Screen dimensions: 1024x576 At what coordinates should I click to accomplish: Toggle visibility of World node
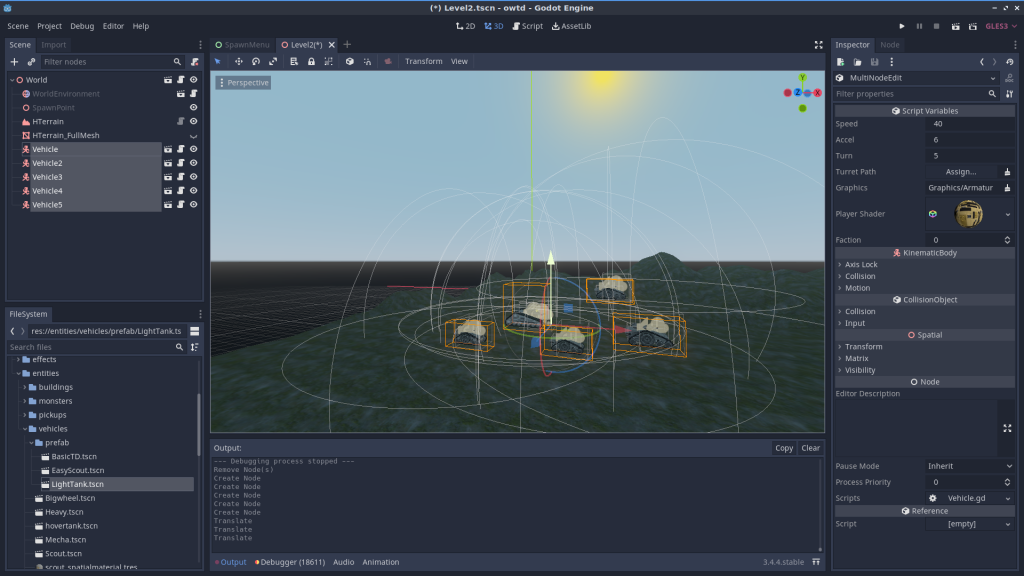coord(193,80)
